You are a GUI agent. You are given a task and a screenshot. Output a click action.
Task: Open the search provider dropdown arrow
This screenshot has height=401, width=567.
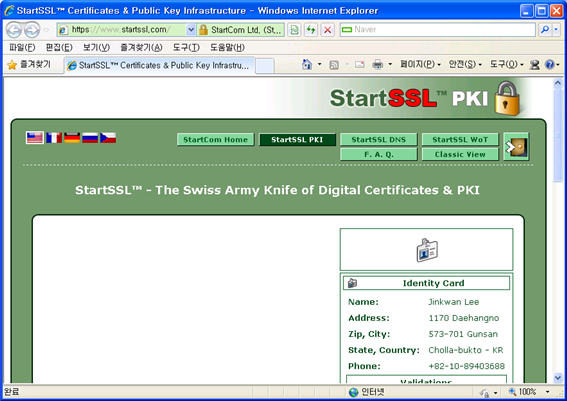pos(556,30)
